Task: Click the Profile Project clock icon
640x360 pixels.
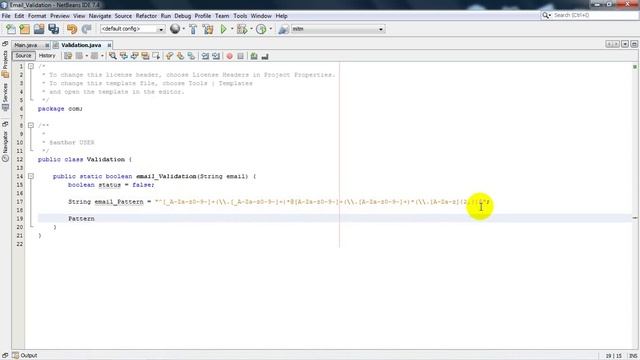Action: tap(261, 29)
